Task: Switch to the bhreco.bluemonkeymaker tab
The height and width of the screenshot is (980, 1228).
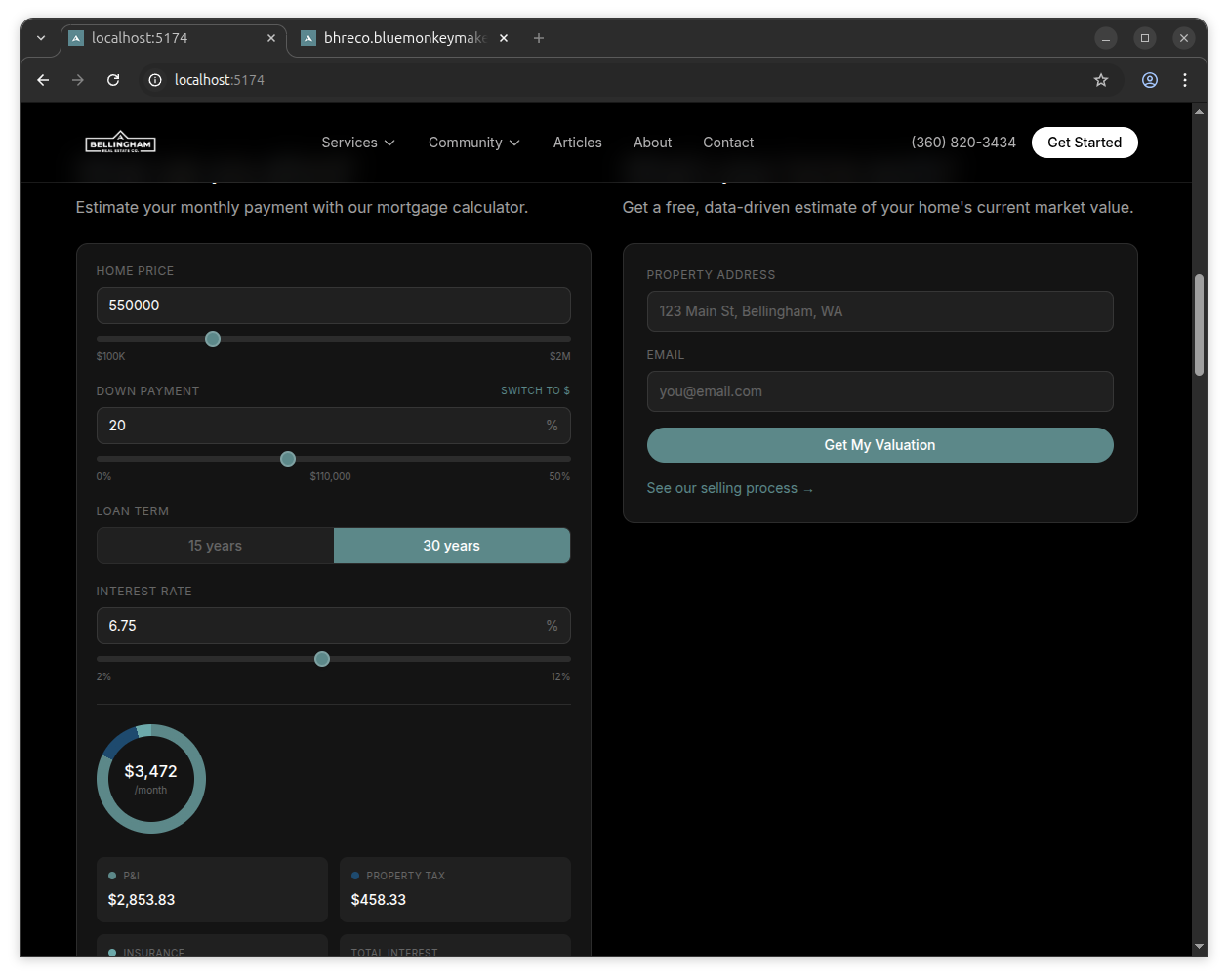Action: [x=403, y=38]
